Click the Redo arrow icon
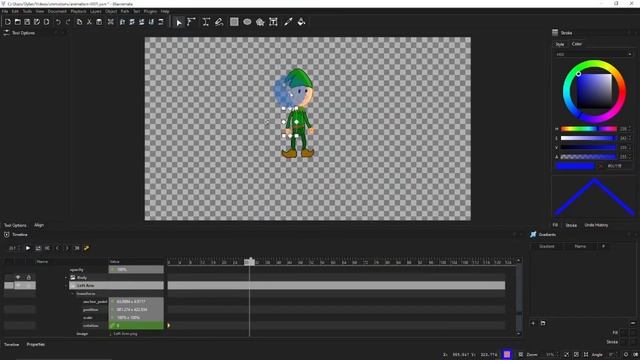640x360 pixels. click(x=68, y=22)
